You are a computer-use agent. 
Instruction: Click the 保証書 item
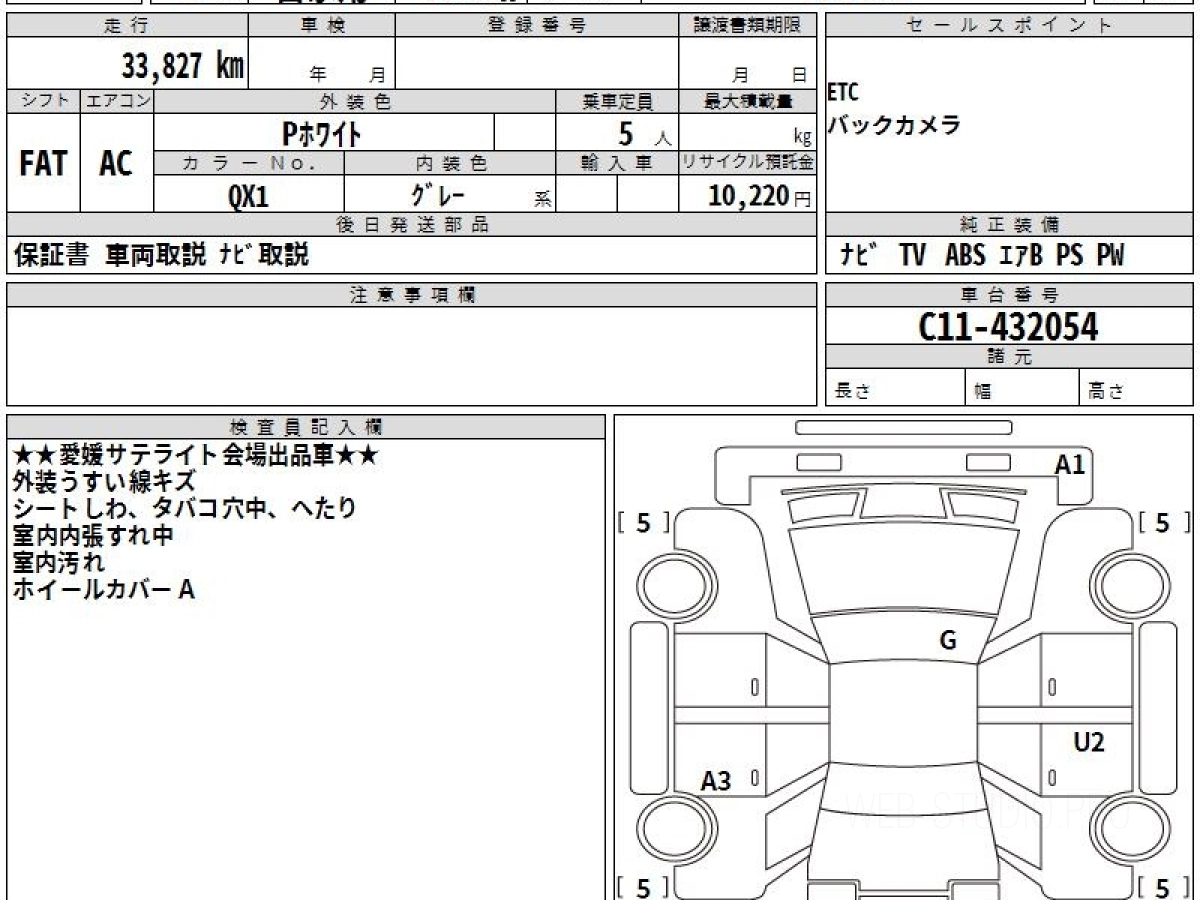51,256
